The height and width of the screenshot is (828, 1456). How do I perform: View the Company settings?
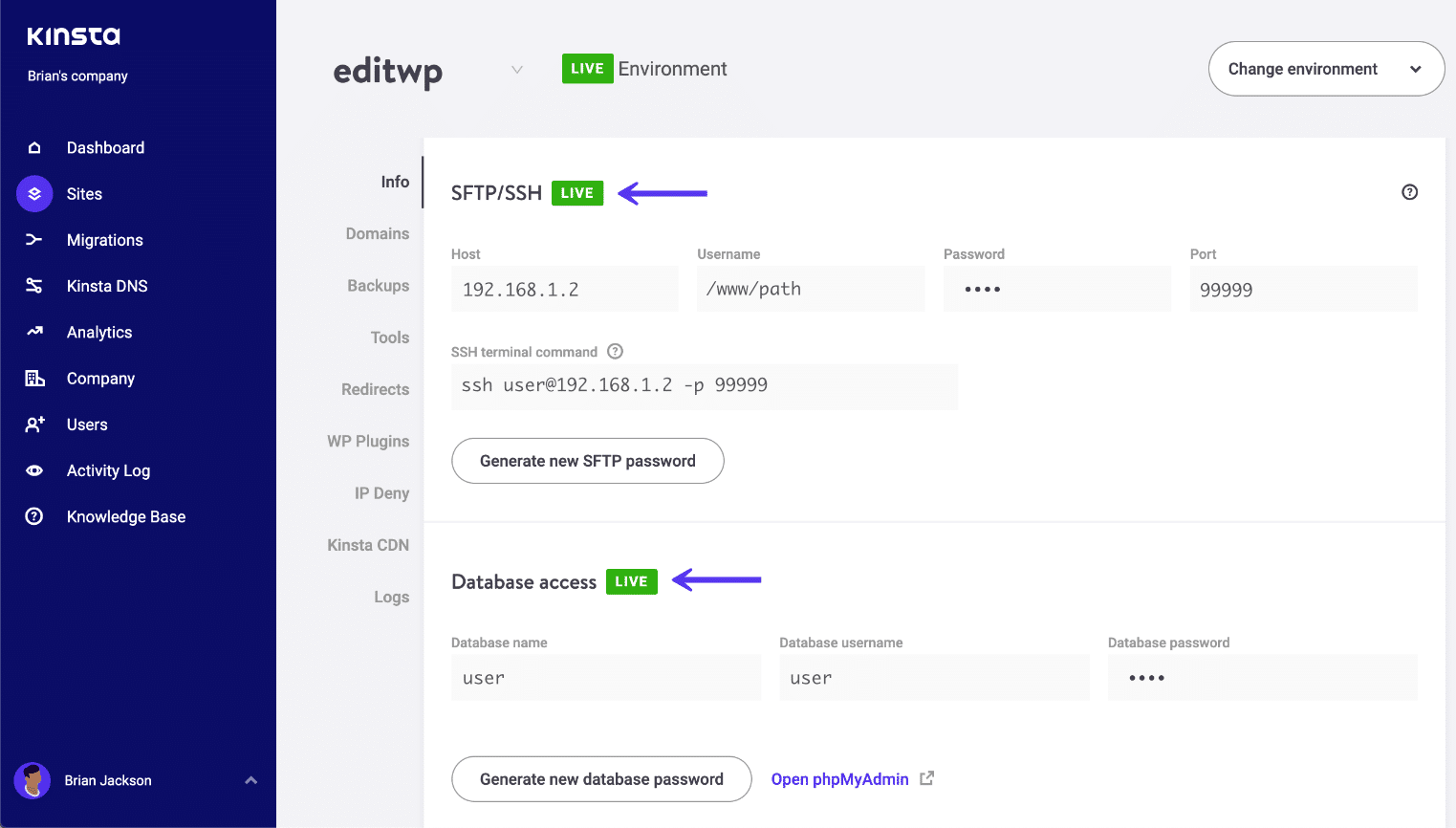pyautogui.click(x=99, y=378)
